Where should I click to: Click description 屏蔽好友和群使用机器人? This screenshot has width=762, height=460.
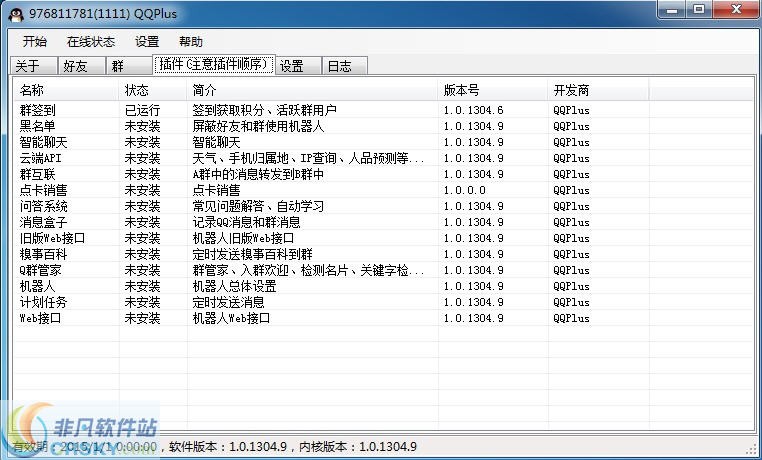point(258,126)
